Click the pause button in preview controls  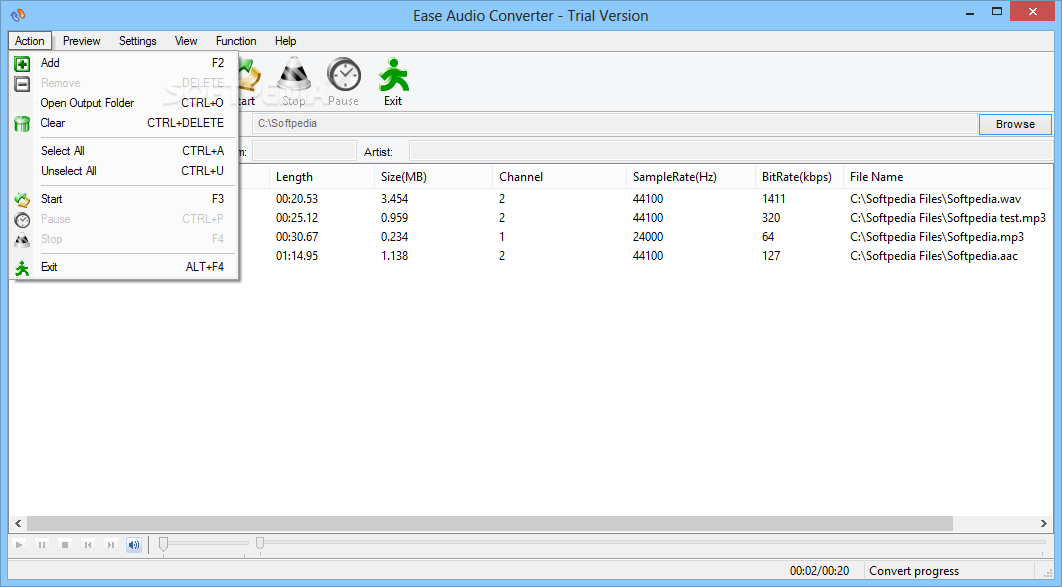click(x=42, y=544)
